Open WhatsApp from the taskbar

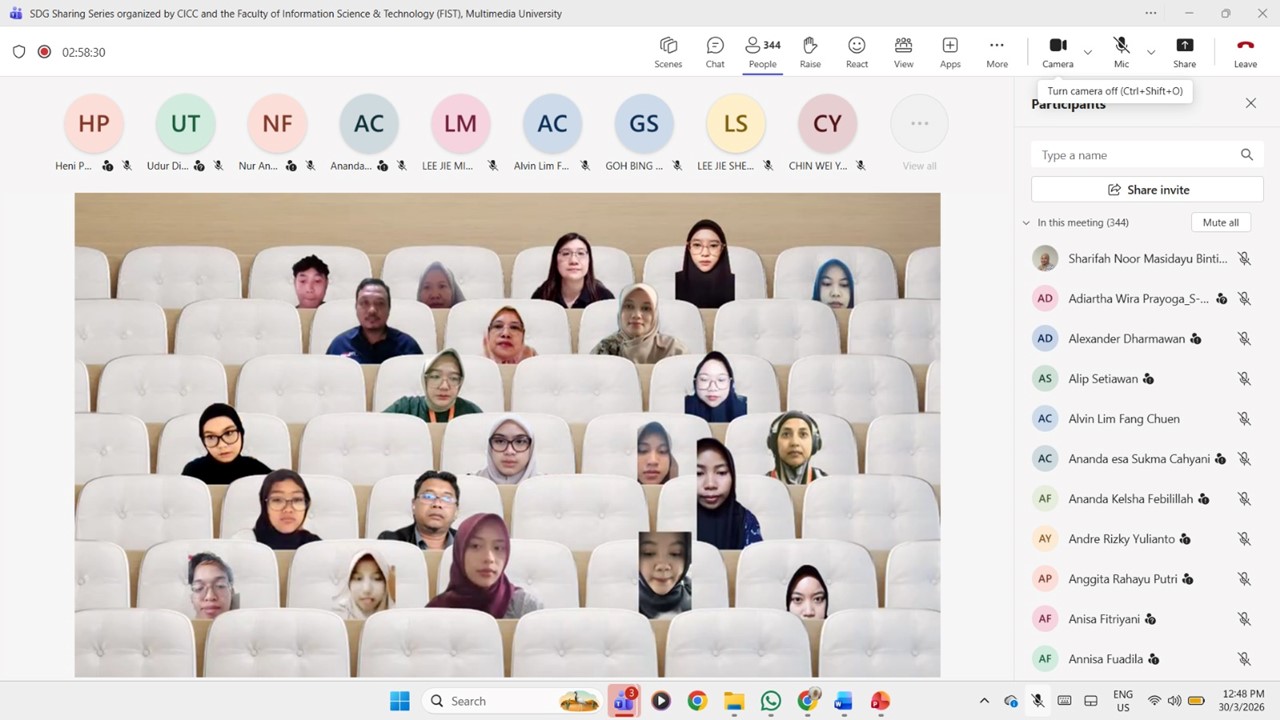click(770, 701)
